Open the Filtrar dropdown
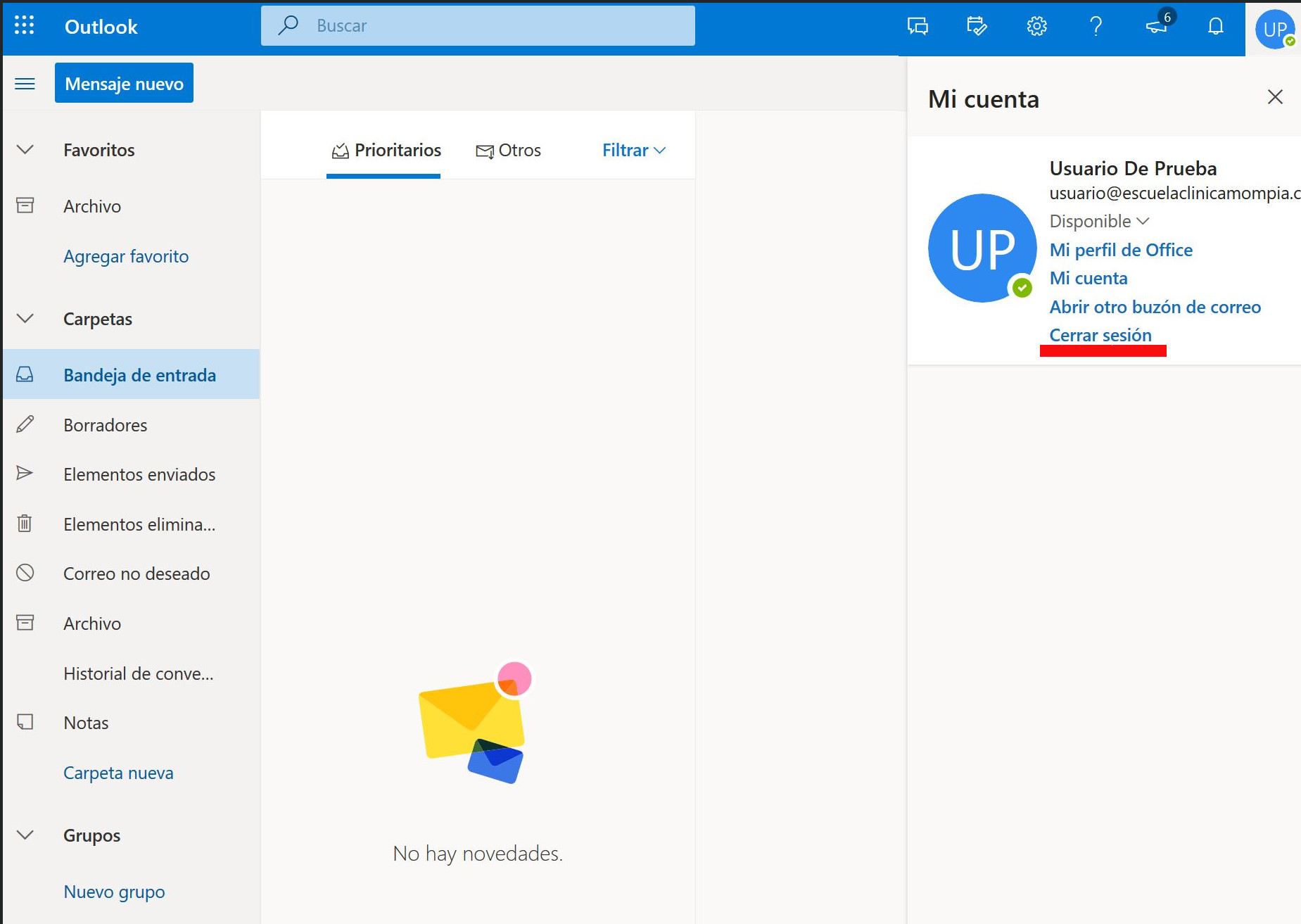The image size is (1301, 924). (x=634, y=150)
